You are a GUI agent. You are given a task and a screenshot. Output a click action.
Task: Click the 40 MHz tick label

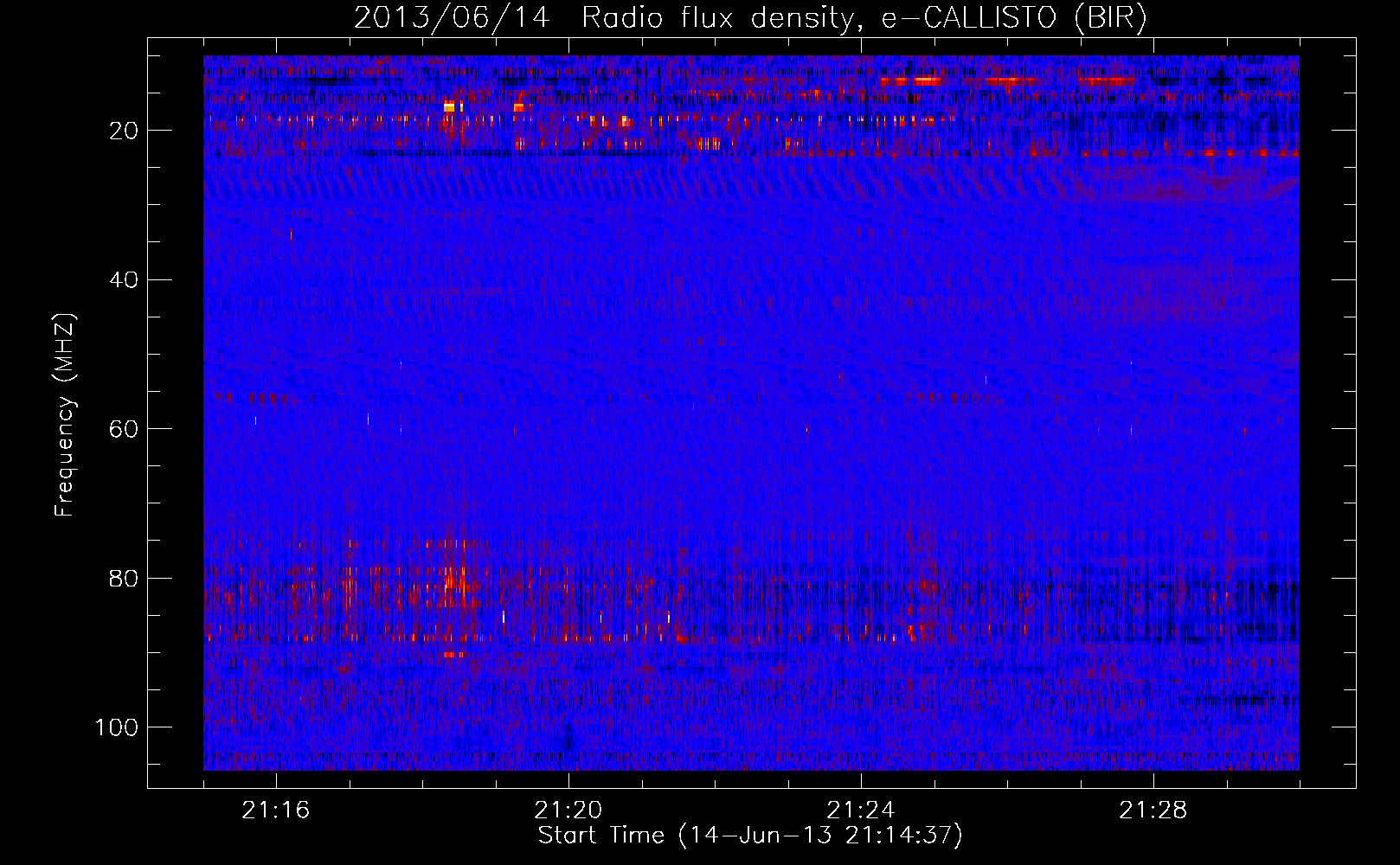(x=125, y=279)
